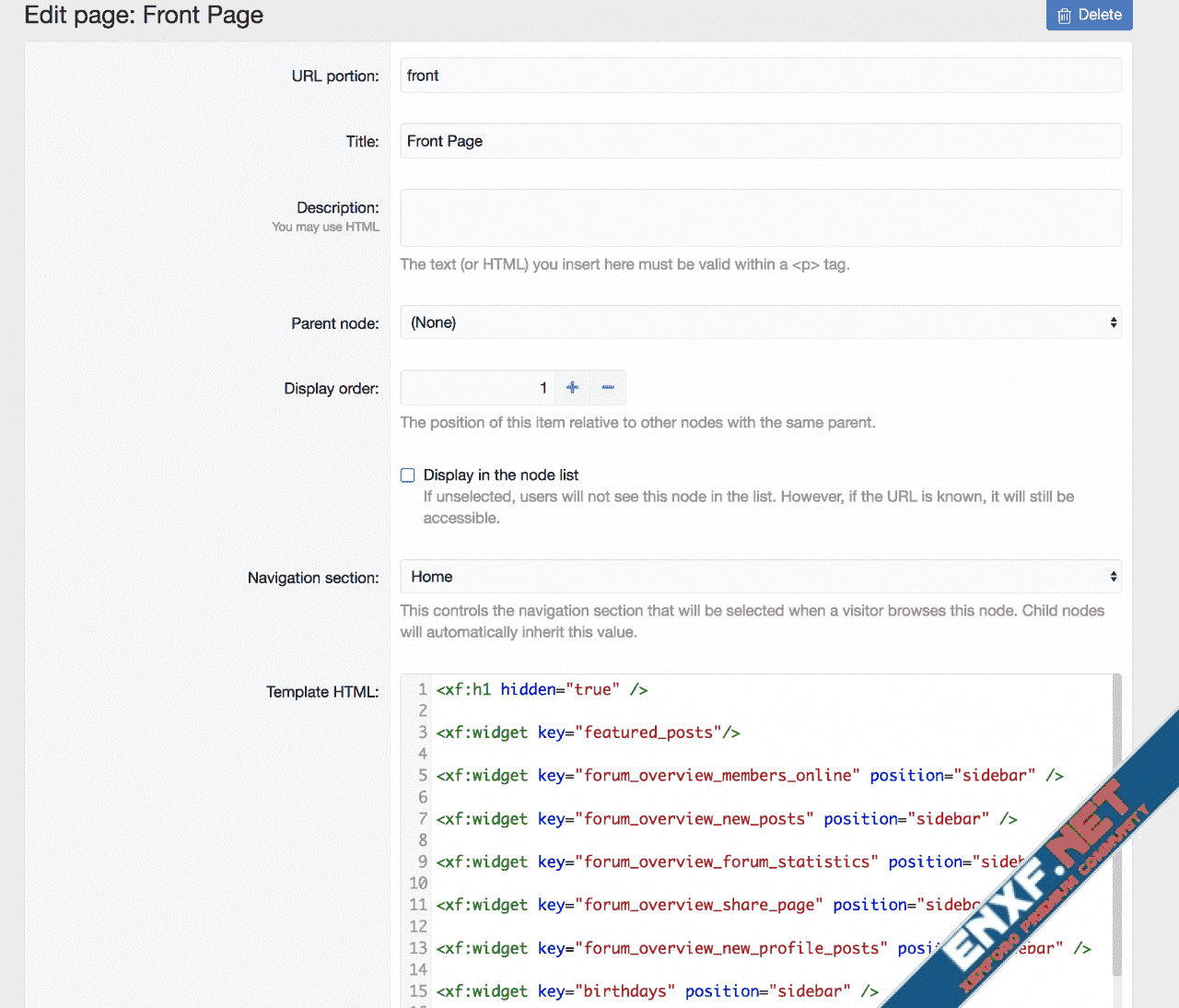Click the featured_posts widget code line
1179x1008 pixels.
pos(588,733)
